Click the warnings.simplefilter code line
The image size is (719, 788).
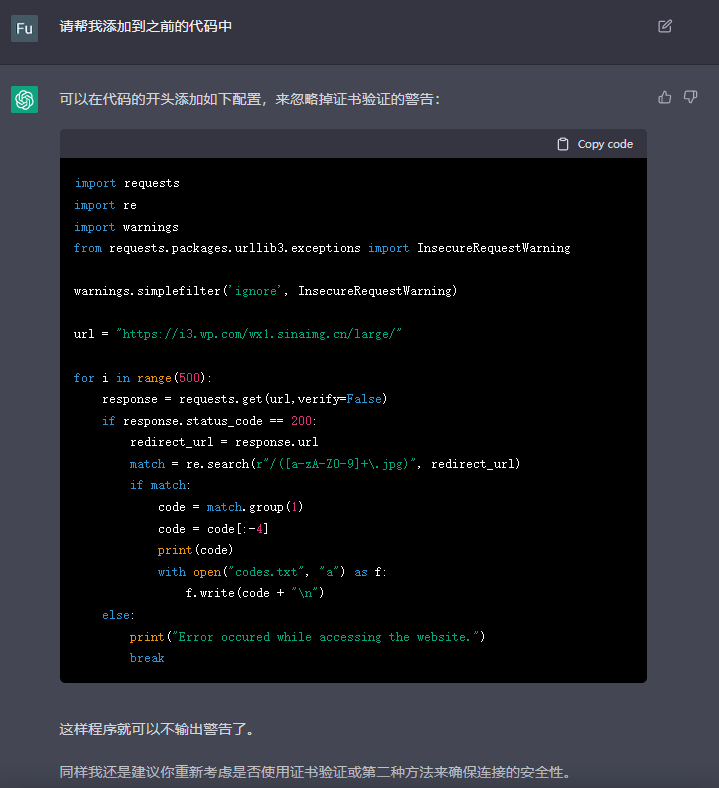coord(265,291)
